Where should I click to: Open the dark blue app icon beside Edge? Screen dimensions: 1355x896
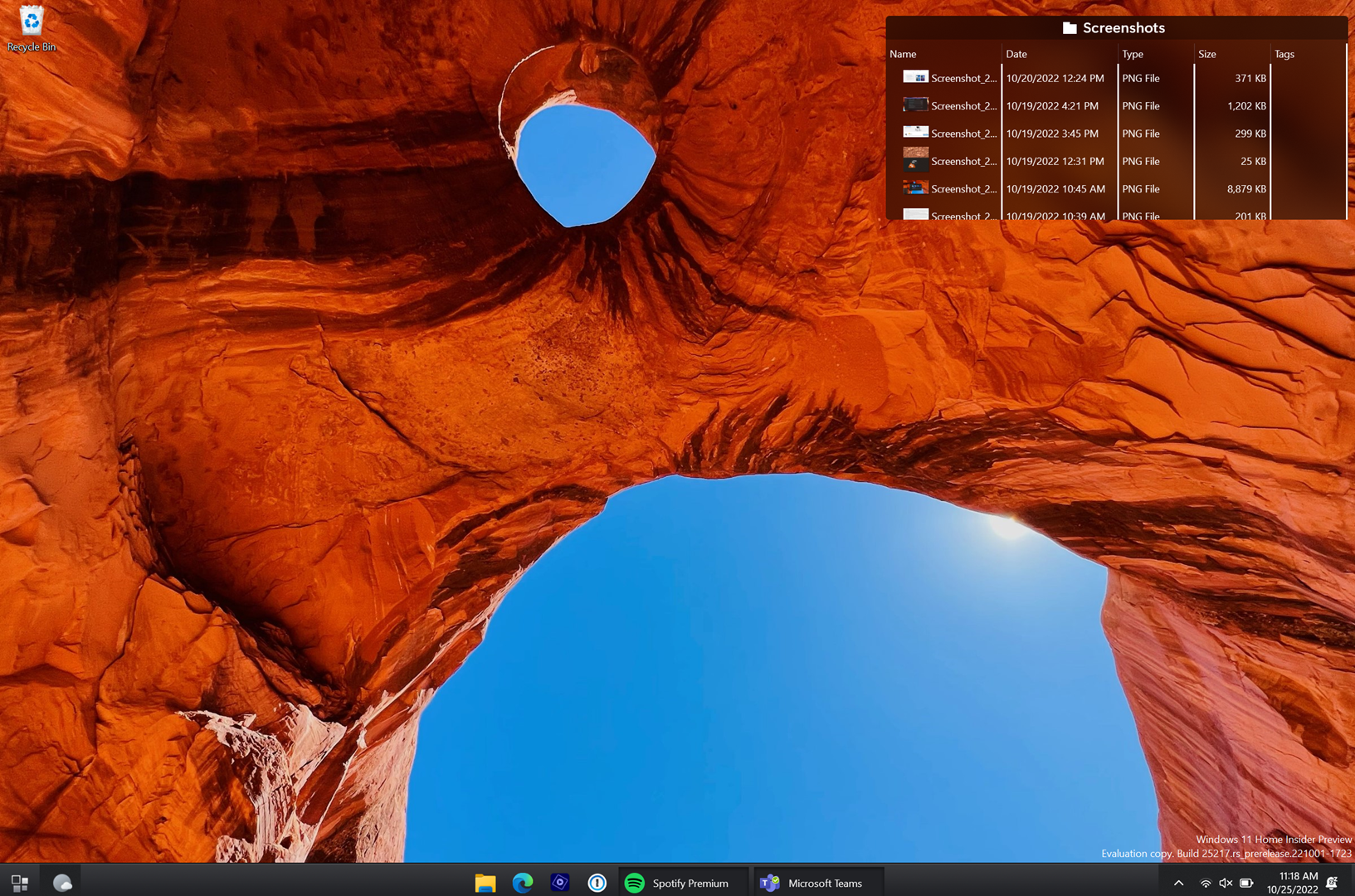(x=560, y=883)
